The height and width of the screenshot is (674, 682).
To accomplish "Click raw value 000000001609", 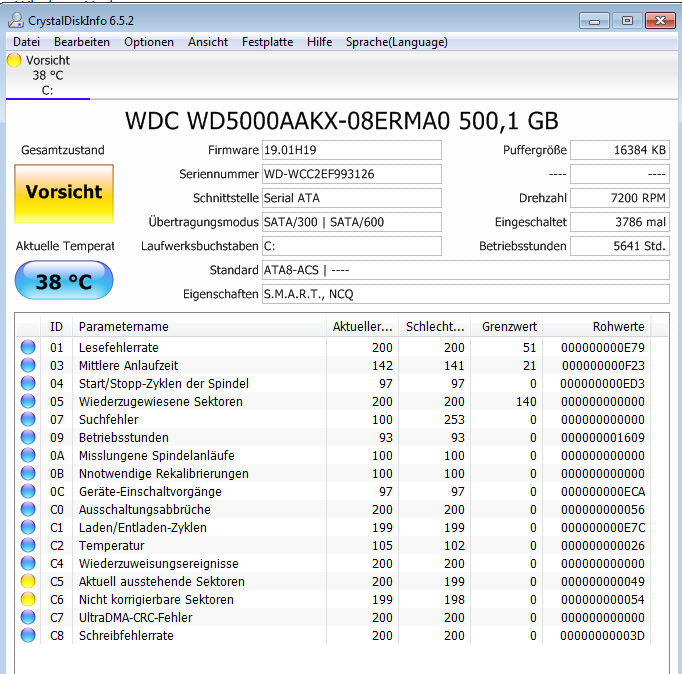I will pyautogui.click(x=603, y=437).
